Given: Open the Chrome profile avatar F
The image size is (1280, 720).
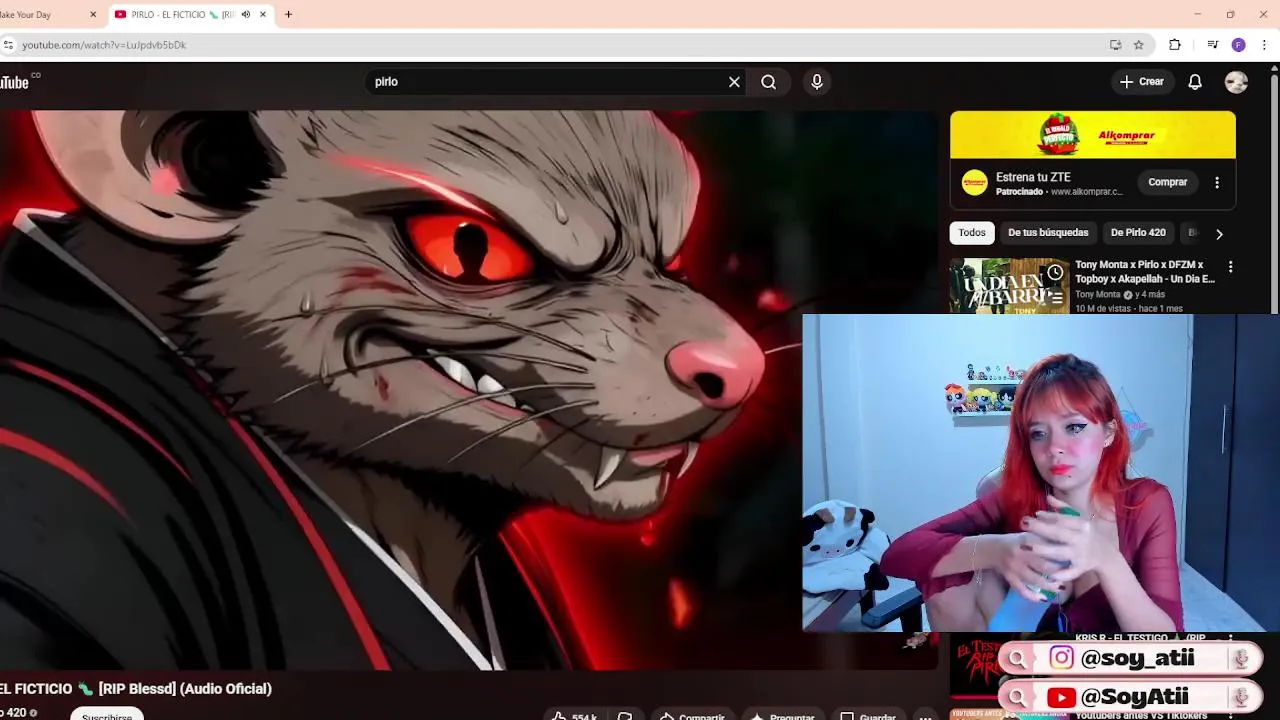Looking at the screenshot, I should [x=1238, y=45].
